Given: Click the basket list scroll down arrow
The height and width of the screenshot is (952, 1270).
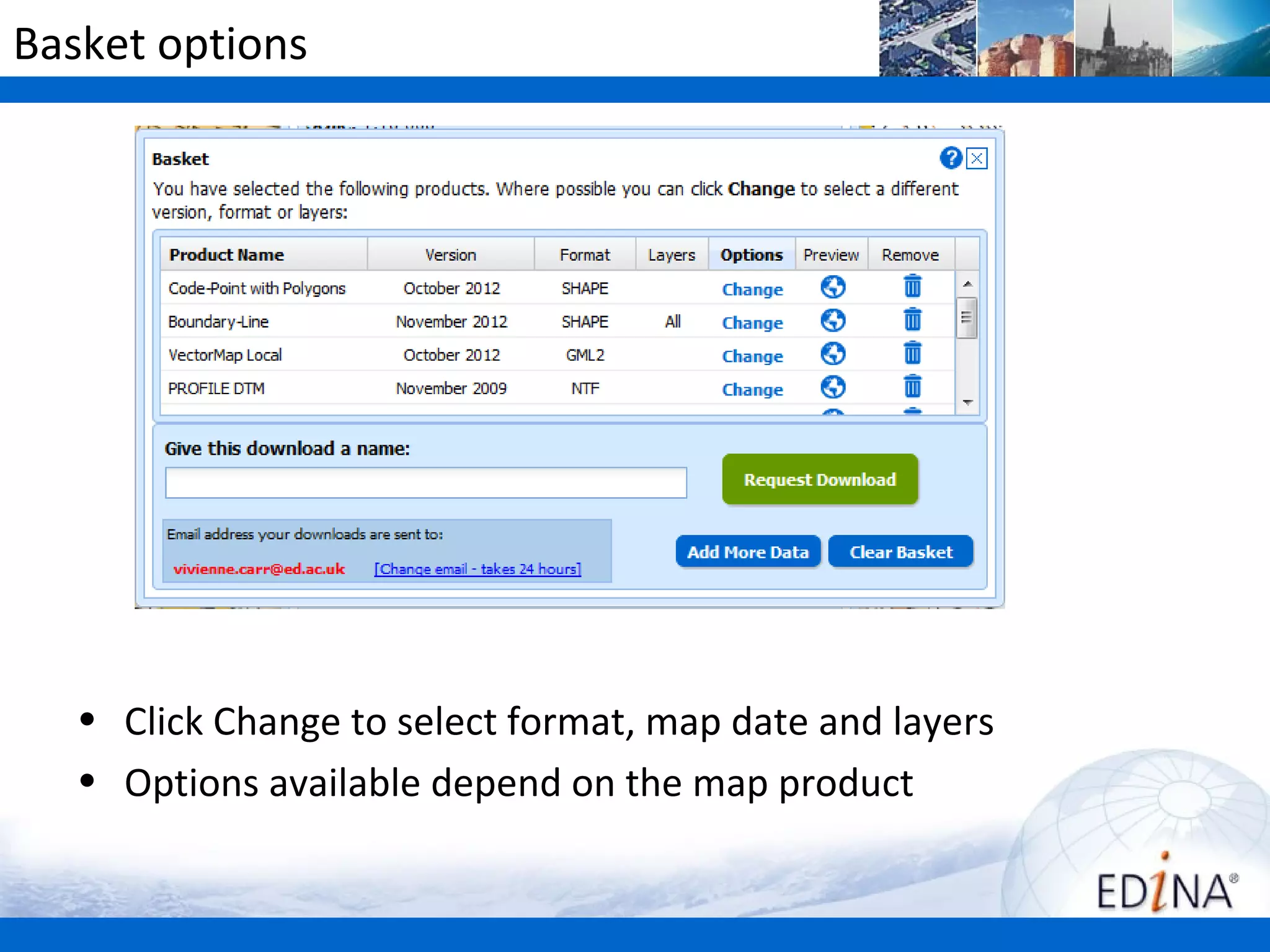Looking at the screenshot, I should coord(967,403).
